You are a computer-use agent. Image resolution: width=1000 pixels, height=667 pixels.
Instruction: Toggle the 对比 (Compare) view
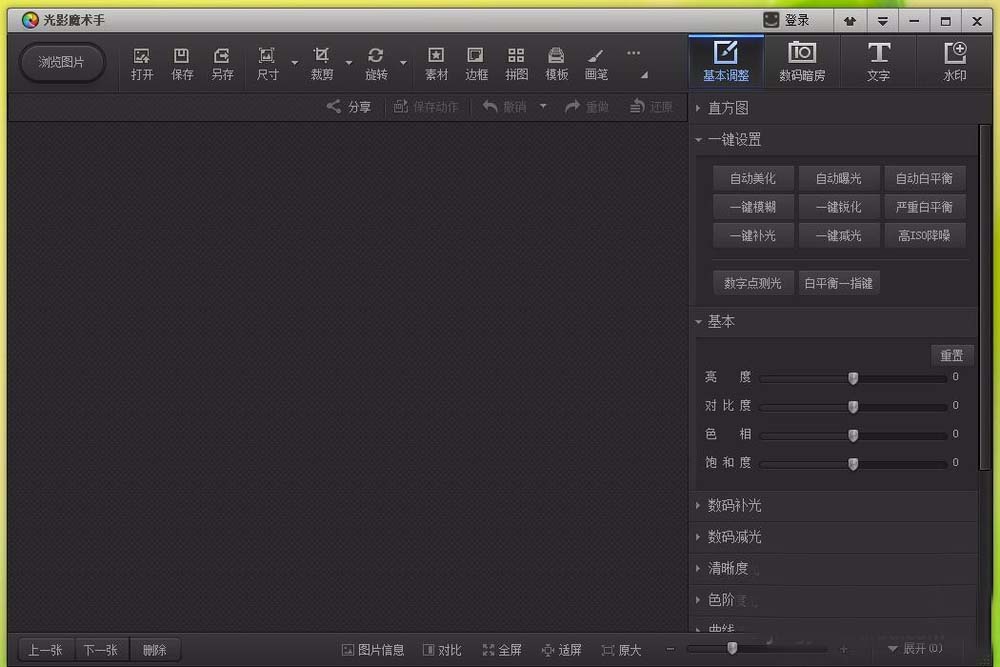click(442, 650)
